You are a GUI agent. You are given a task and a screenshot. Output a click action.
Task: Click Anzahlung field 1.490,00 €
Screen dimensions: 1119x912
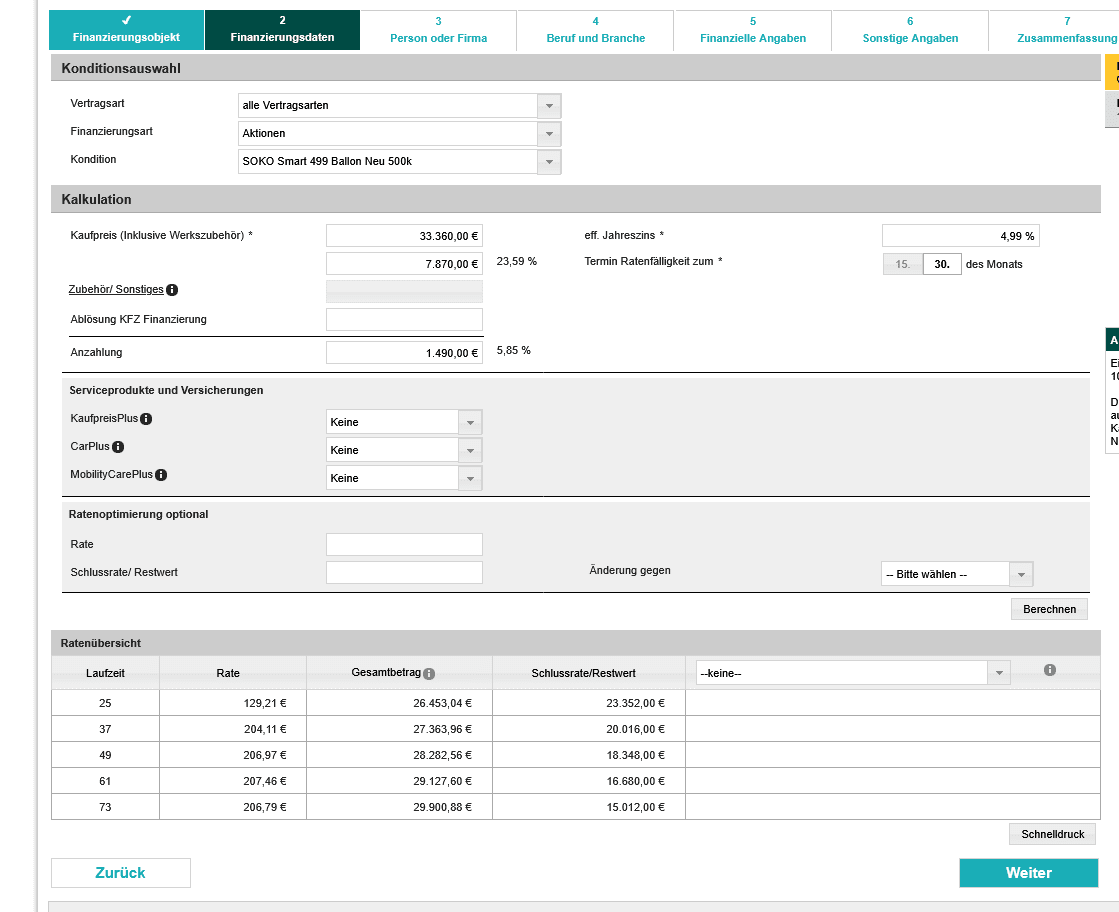coord(405,353)
